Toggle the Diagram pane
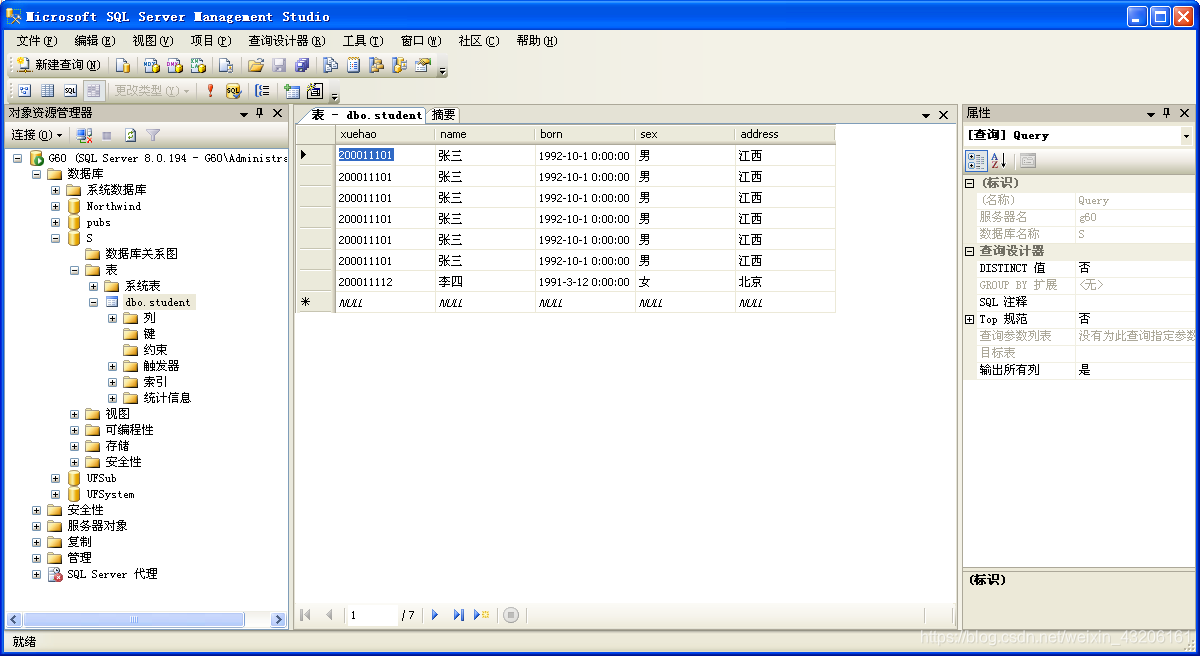 (x=25, y=90)
